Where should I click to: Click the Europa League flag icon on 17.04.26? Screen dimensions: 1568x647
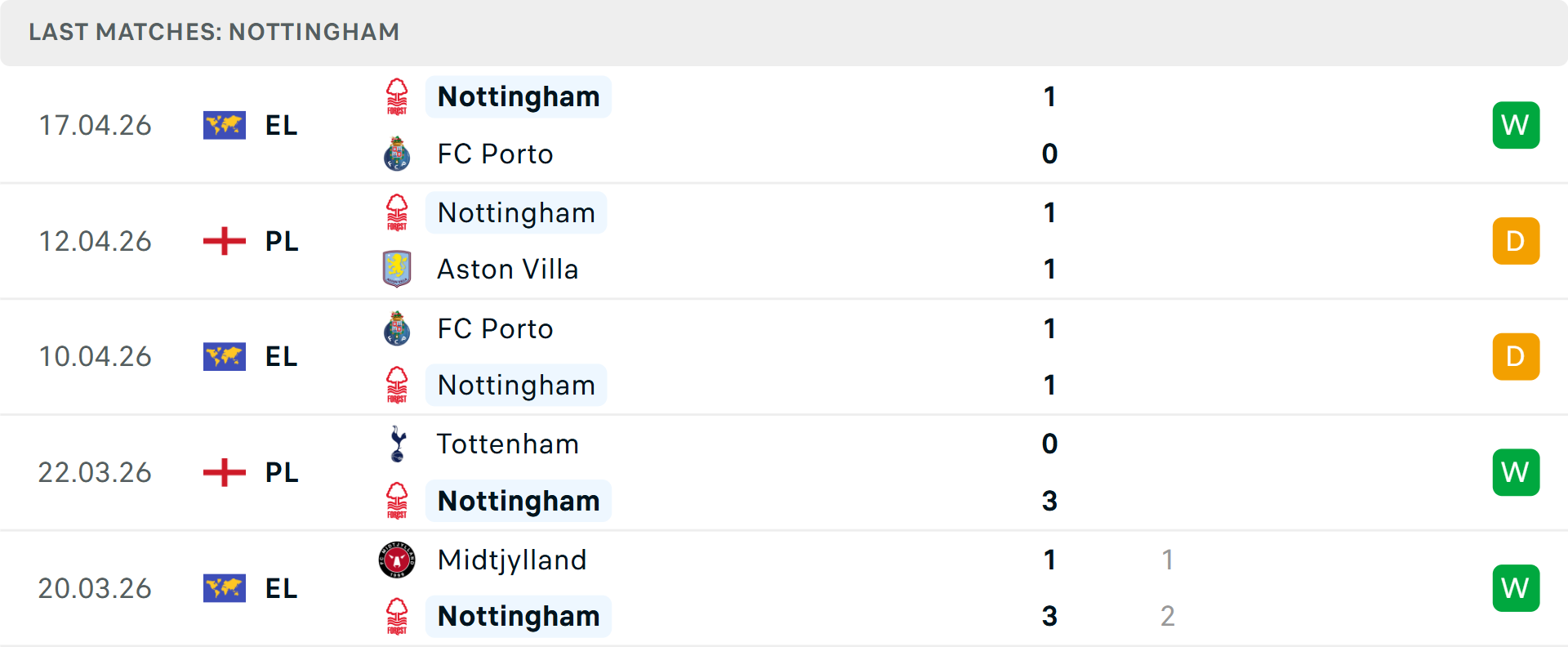[x=225, y=125]
